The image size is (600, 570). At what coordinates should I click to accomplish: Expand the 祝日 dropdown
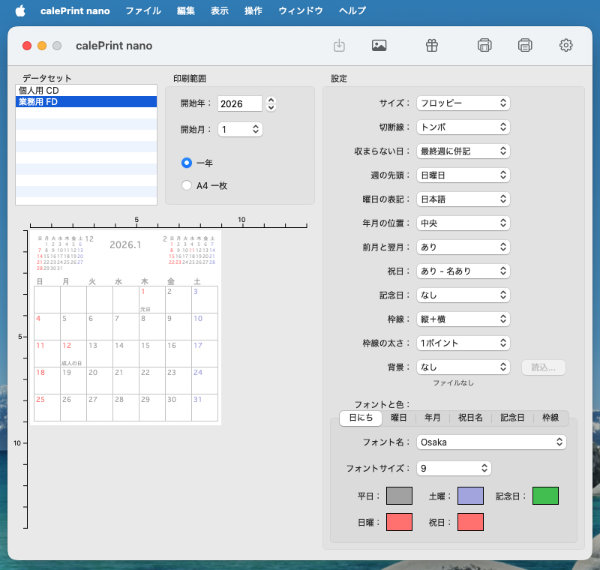tap(462, 271)
